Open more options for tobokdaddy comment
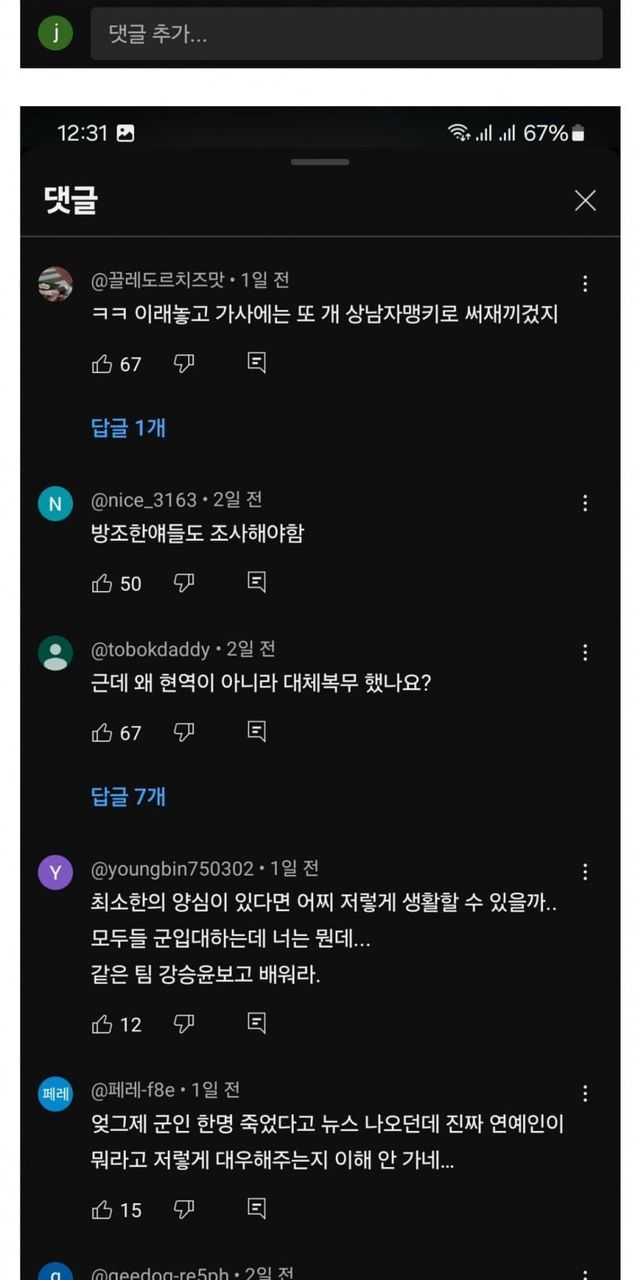This screenshot has height=1280, width=640. (585, 653)
